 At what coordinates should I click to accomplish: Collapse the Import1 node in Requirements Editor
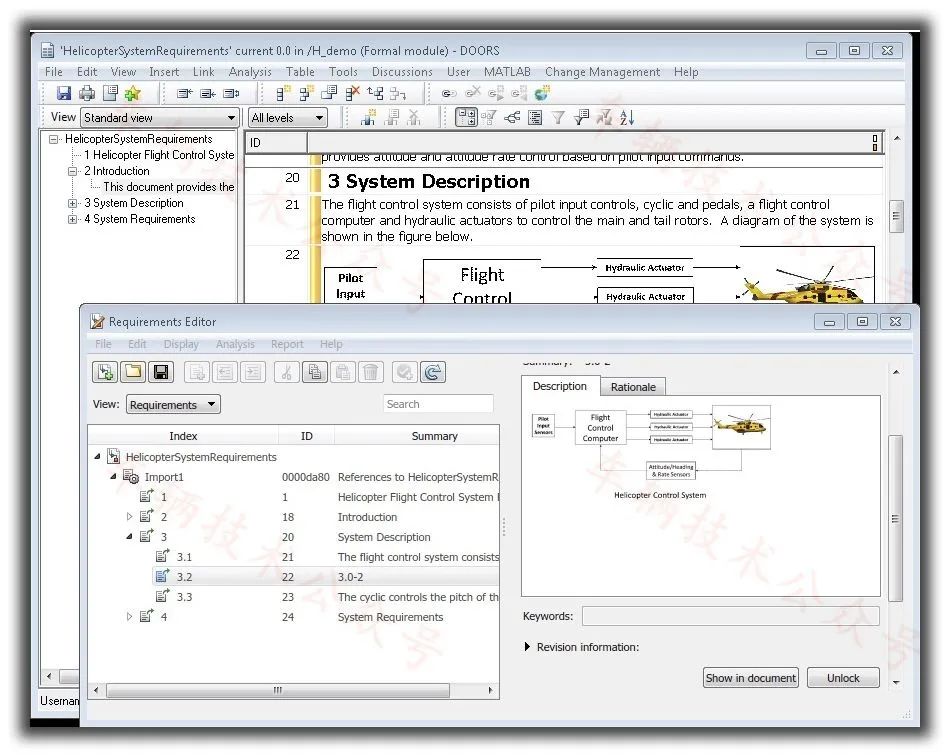point(113,476)
